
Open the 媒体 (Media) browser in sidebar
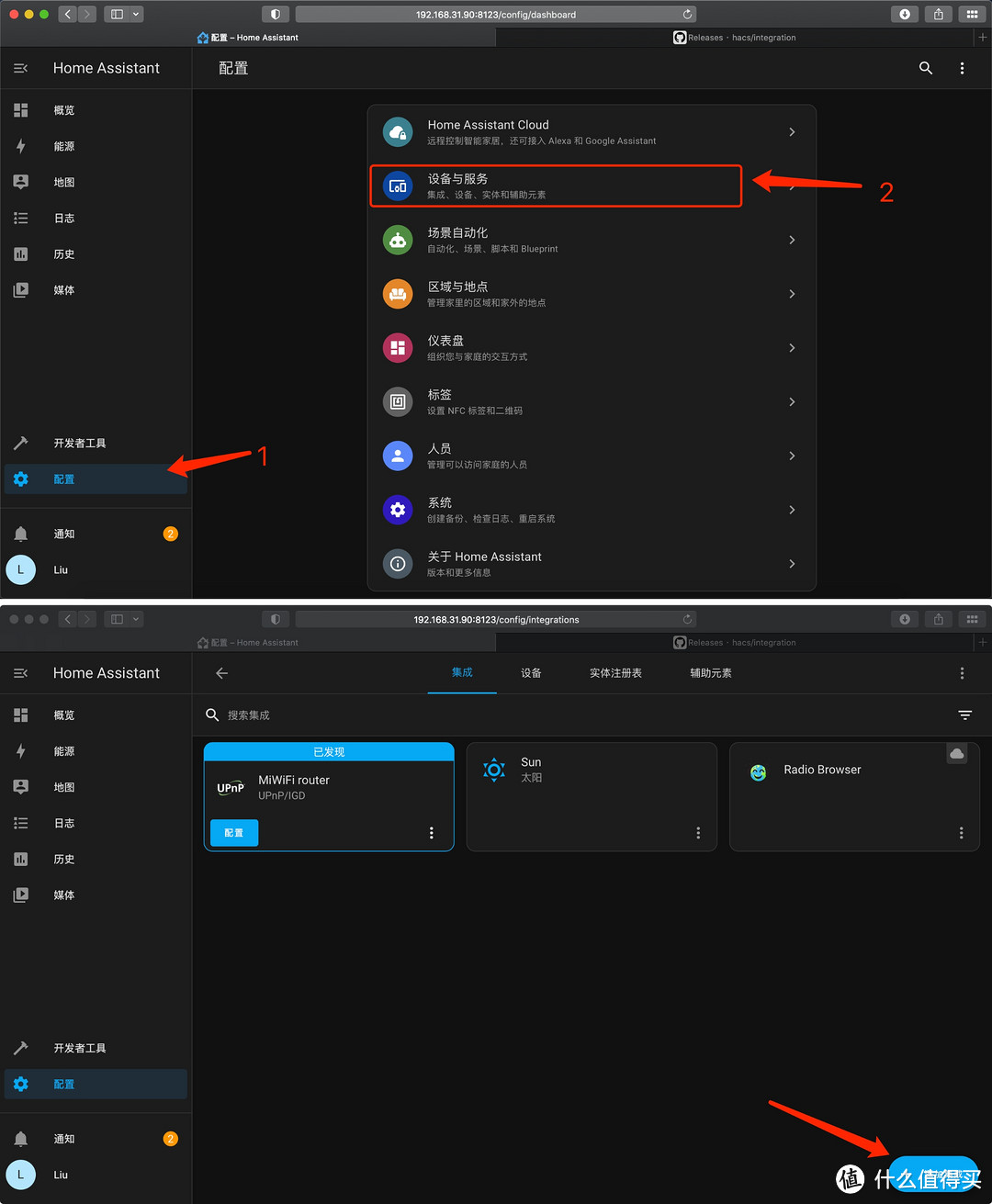point(63,290)
